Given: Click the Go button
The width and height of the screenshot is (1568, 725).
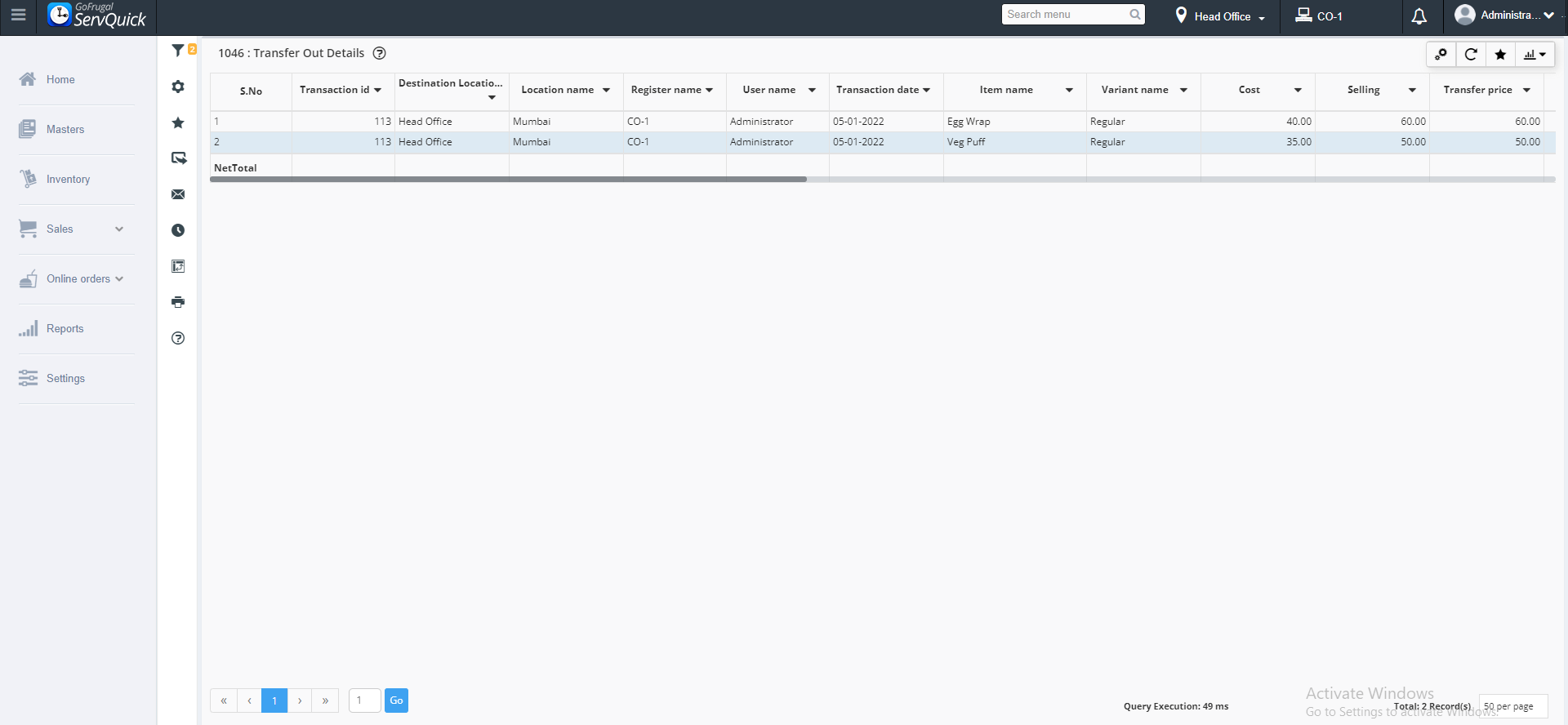Looking at the screenshot, I should pyautogui.click(x=396, y=701).
